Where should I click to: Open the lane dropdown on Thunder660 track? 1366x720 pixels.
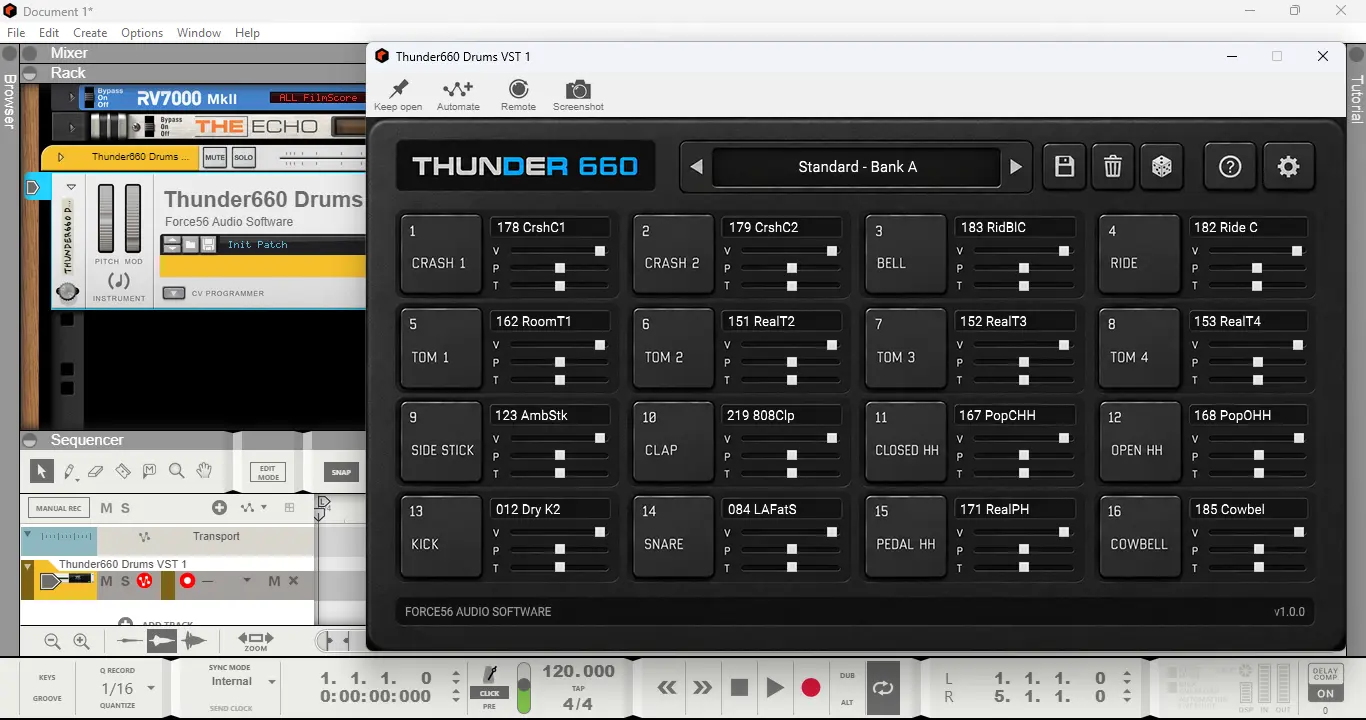(247, 581)
